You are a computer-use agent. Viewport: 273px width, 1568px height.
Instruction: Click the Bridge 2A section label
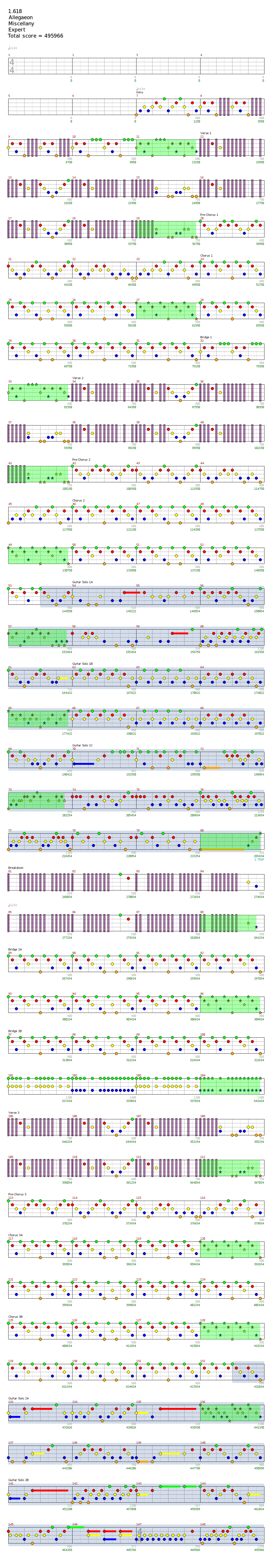point(15,949)
